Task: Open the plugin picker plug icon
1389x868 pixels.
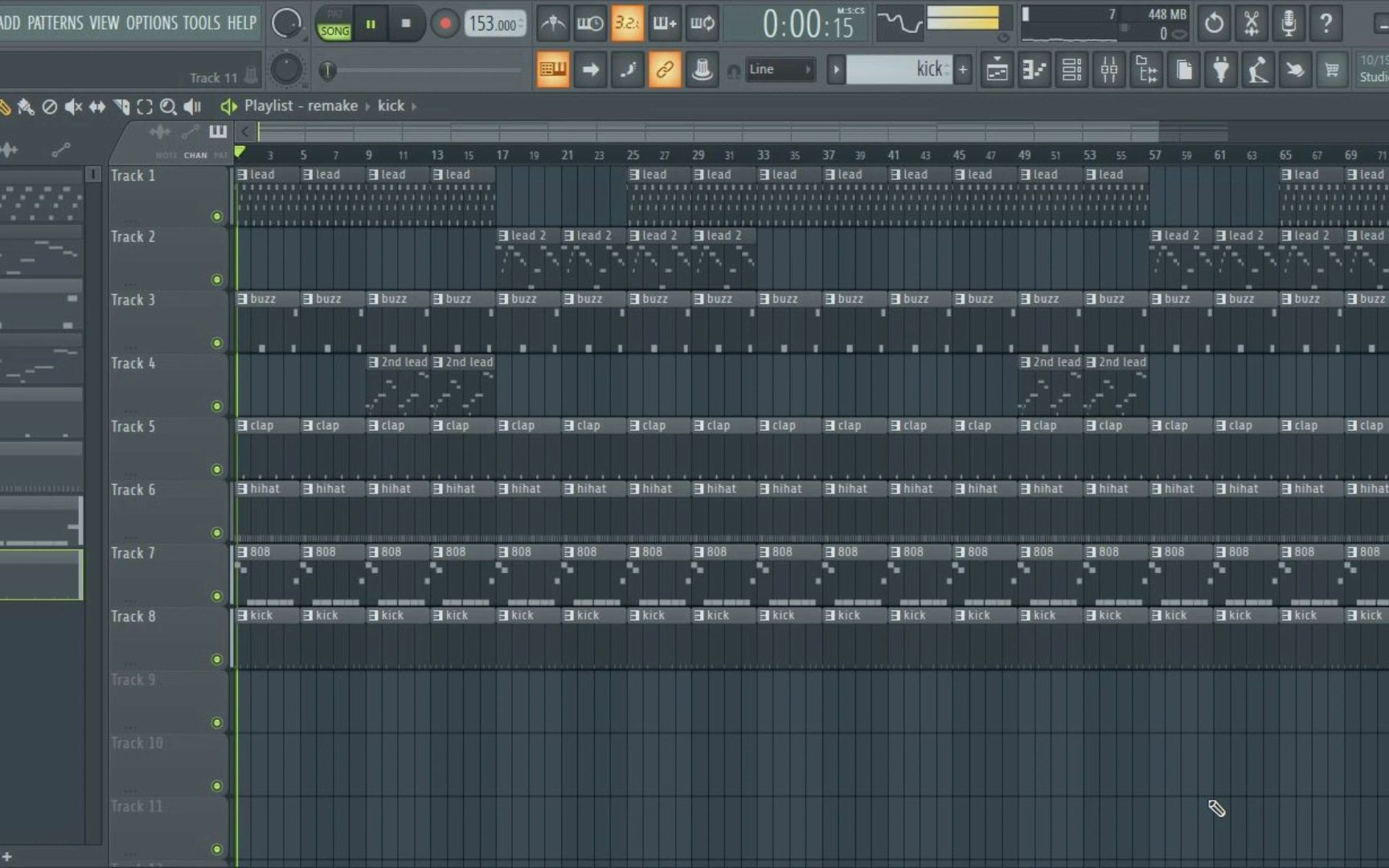Action: click(1221, 70)
